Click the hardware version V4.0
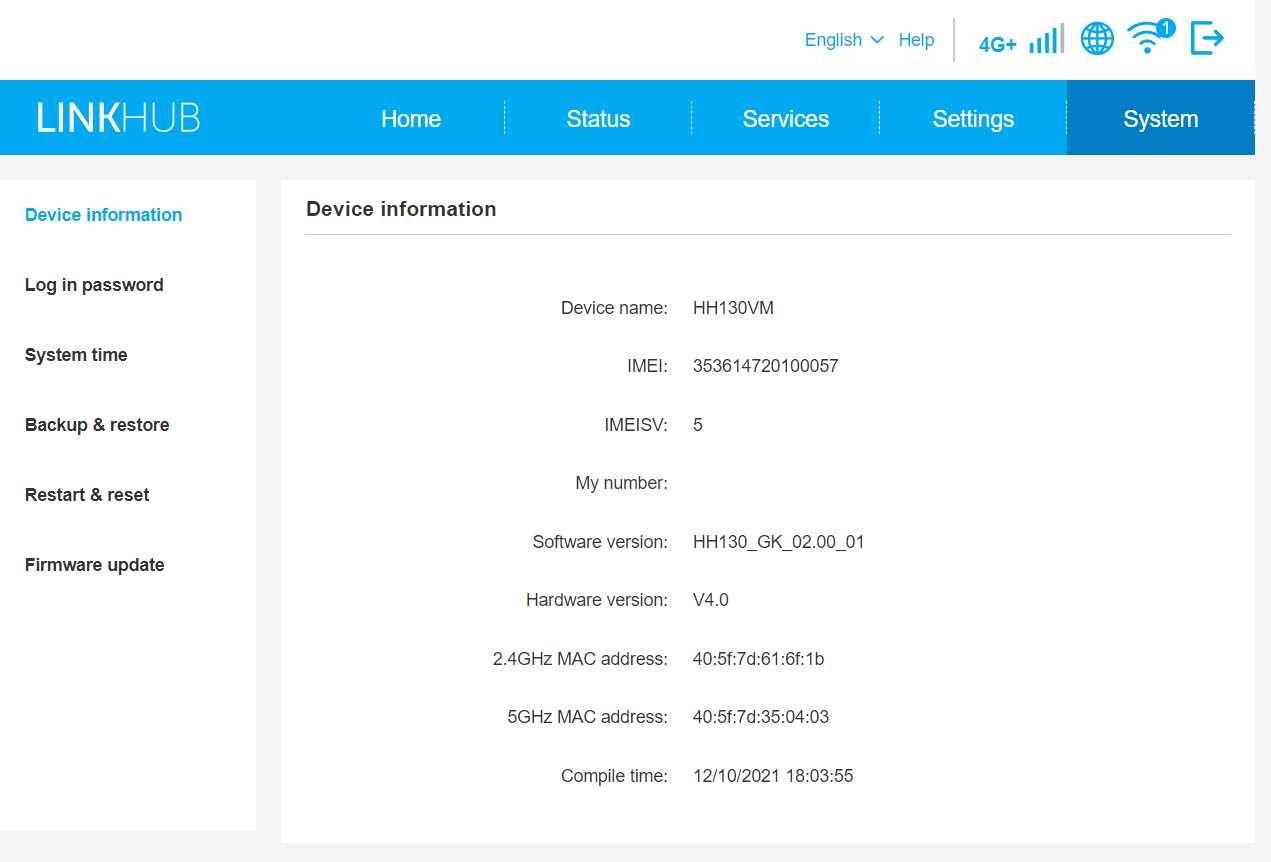Image resolution: width=1271 pixels, height=862 pixels. [x=711, y=600]
